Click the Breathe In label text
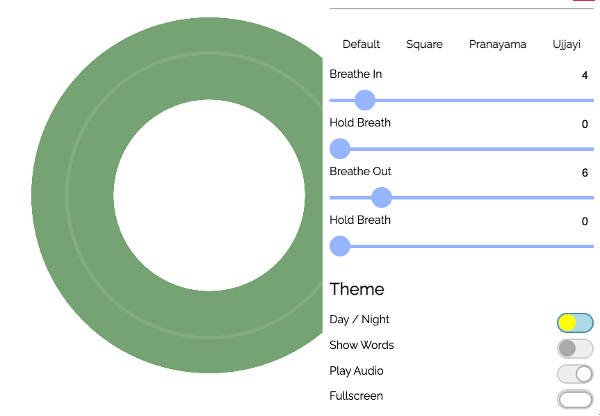Viewport: 600px width, 416px height. point(356,75)
